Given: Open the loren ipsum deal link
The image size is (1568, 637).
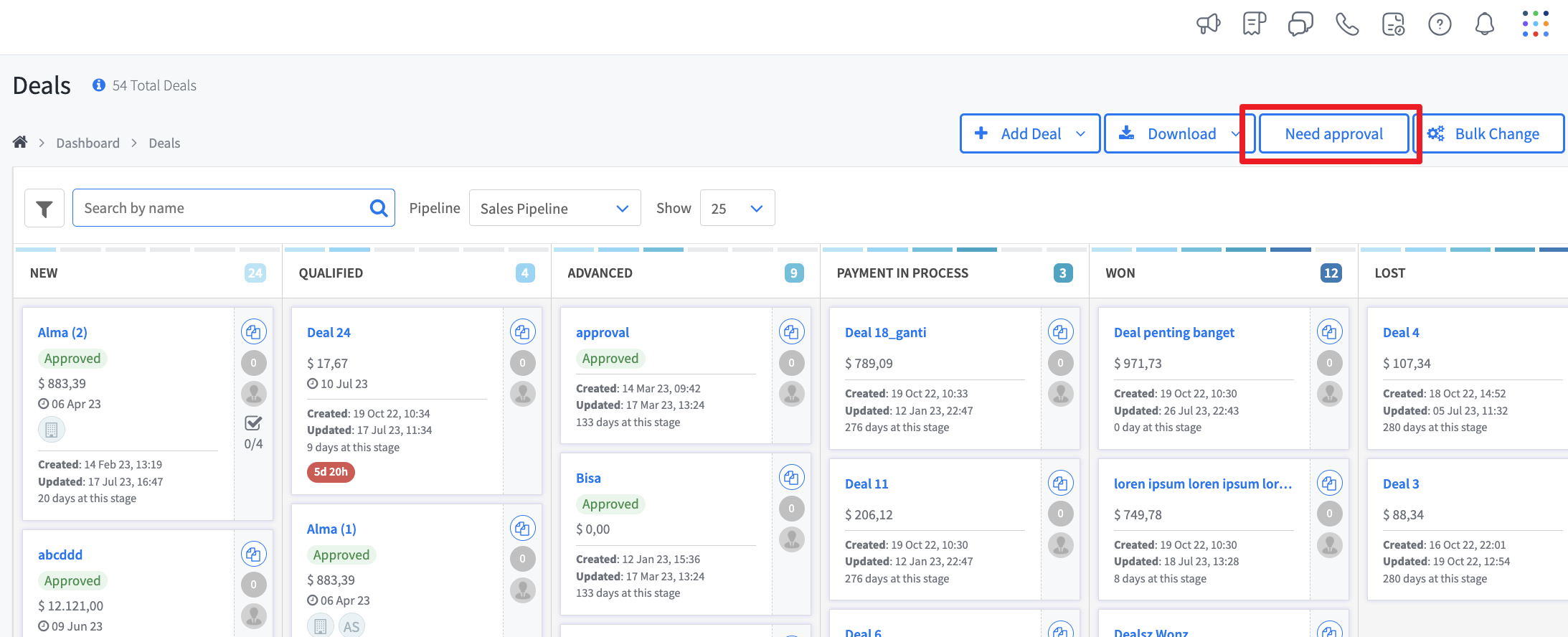Looking at the screenshot, I should point(1203,484).
